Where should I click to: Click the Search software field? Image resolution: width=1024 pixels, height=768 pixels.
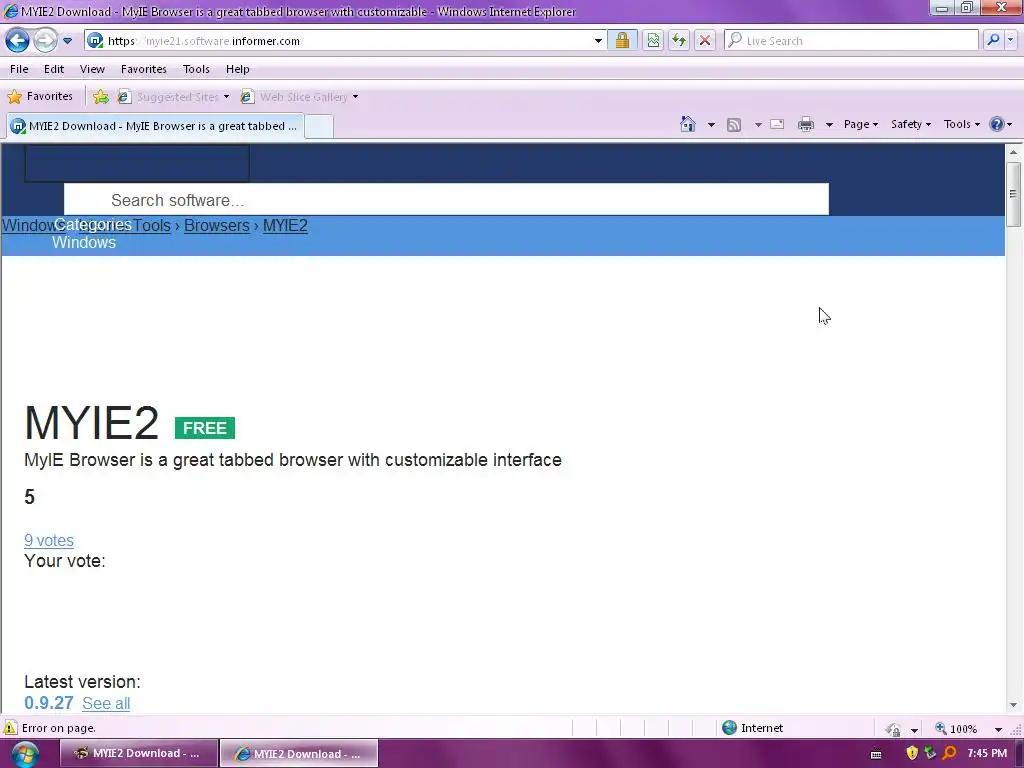point(446,200)
